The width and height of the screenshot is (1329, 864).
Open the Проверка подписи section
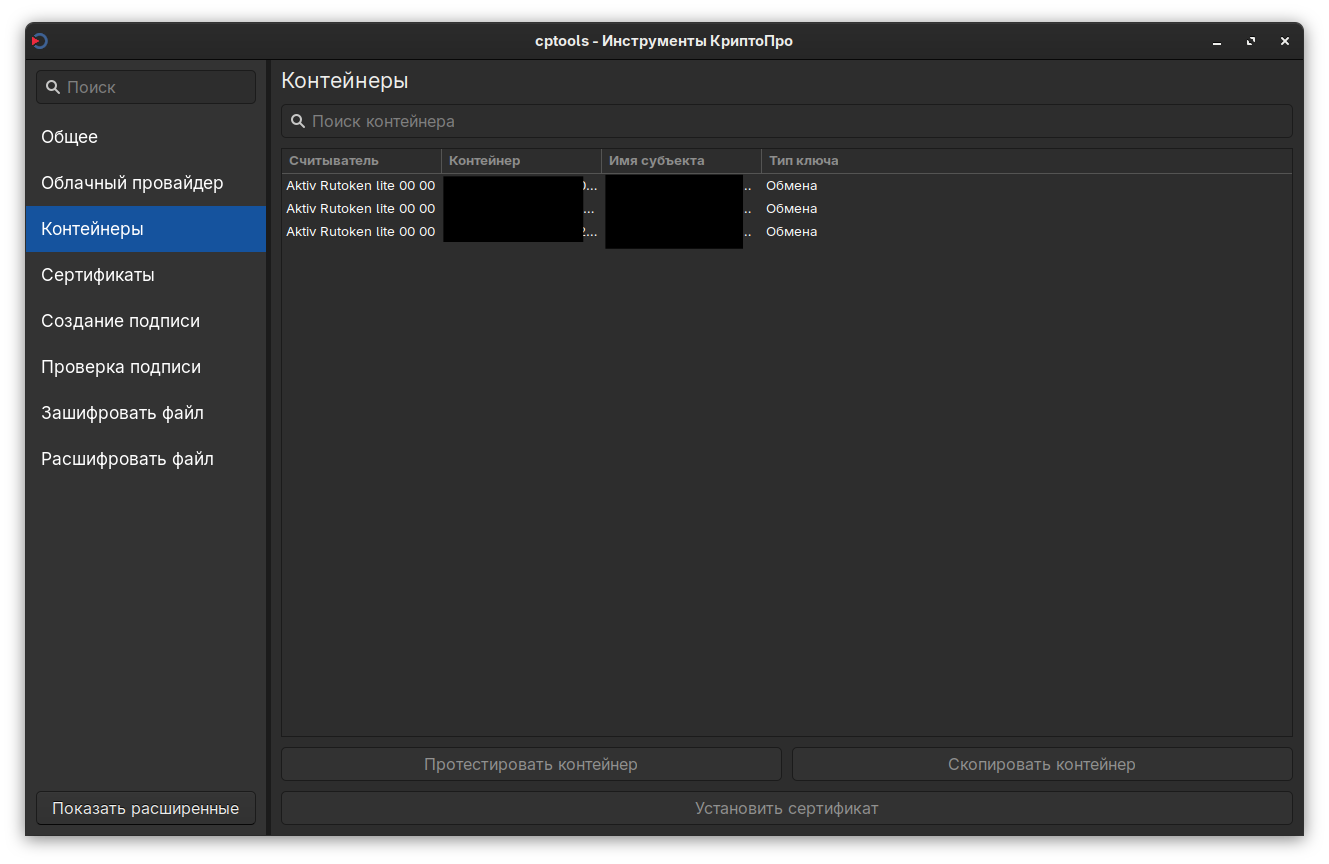146,367
